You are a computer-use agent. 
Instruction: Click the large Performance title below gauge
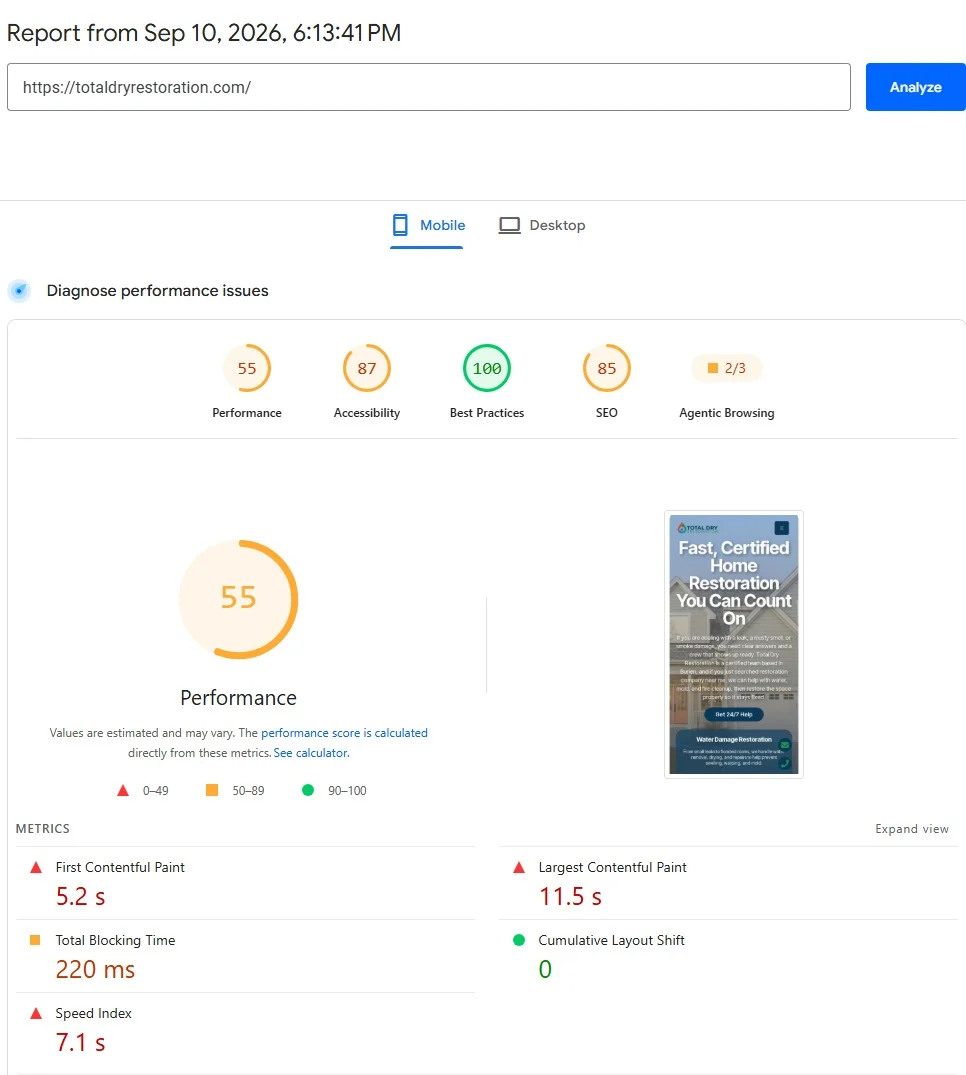pos(239,698)
